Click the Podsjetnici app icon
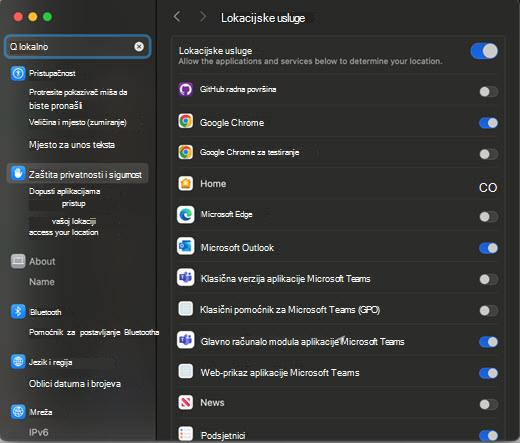520x443 pixels. point(185,434)
